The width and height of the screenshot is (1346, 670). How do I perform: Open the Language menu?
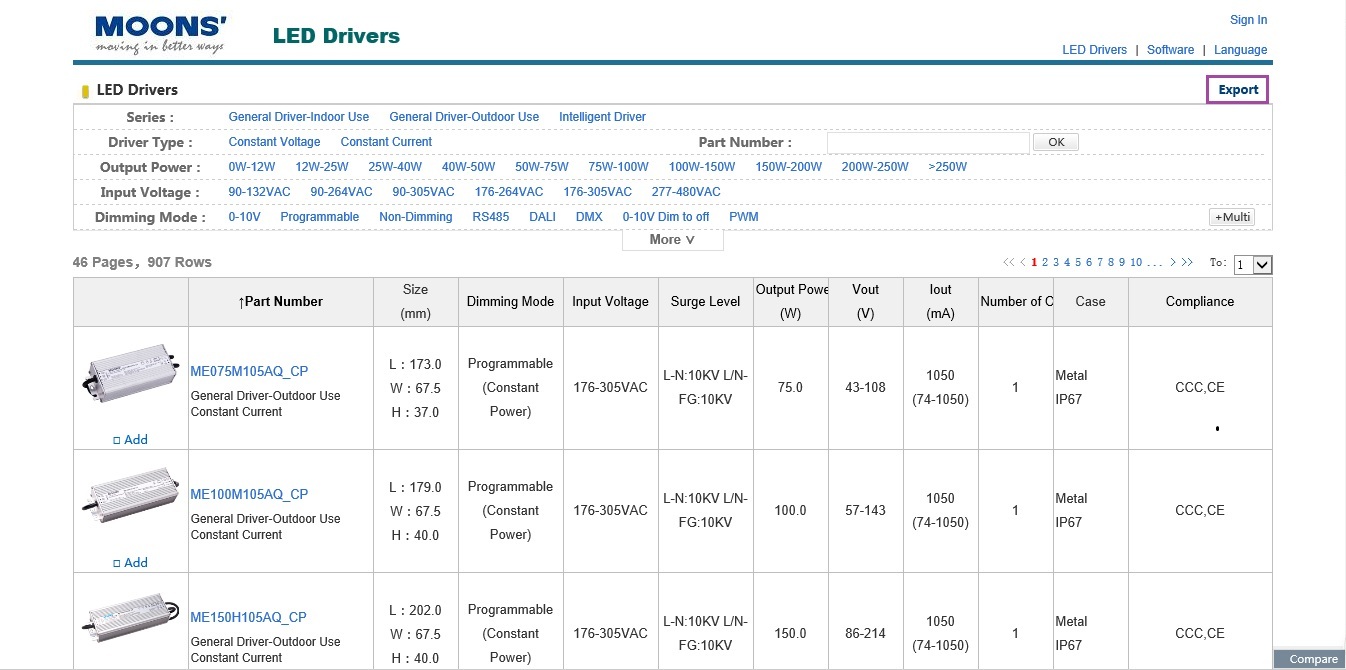click(1240, 50)
